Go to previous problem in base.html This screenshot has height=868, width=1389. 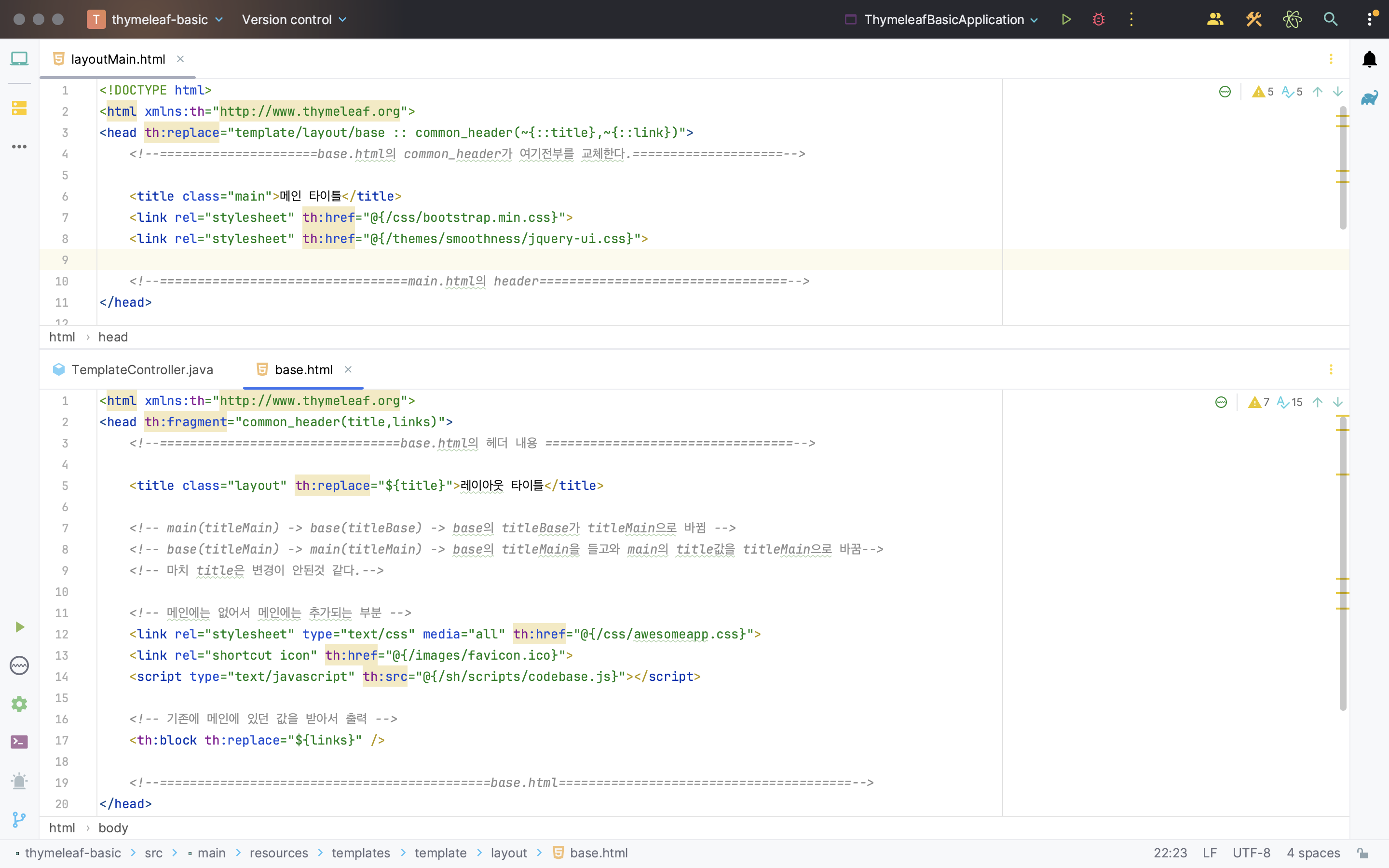1317,403
